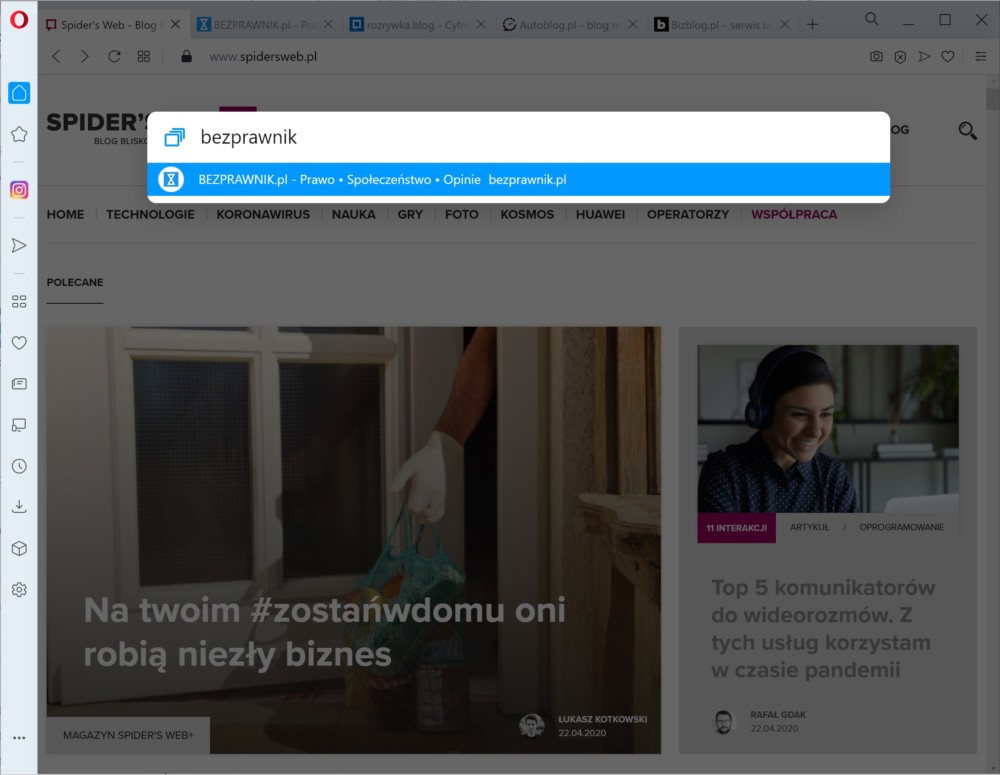Go back to the previous page

(x=56, y=57)
